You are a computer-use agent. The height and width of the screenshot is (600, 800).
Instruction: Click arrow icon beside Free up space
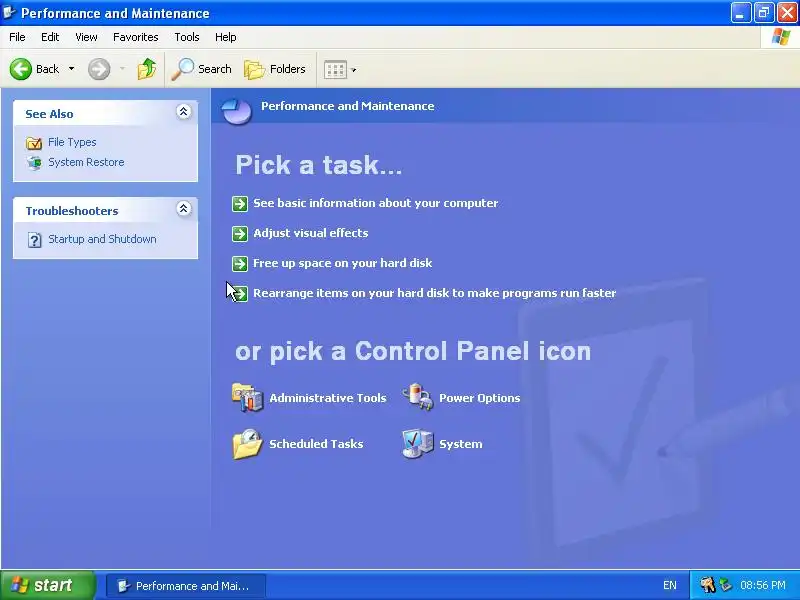click(x=240, y=264)
